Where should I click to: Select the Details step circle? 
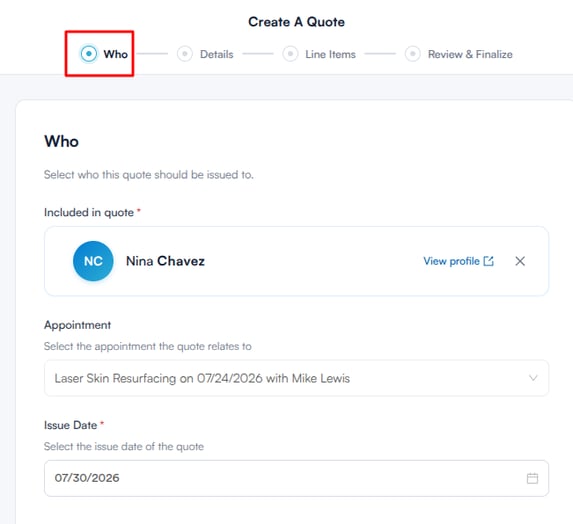185,54
